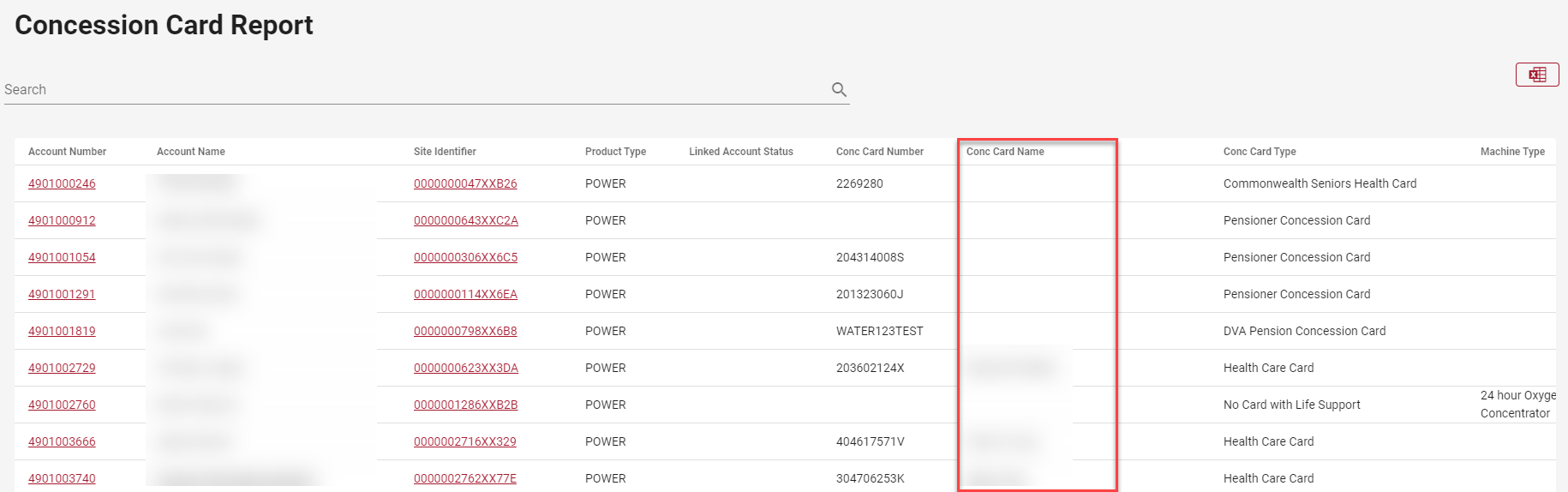The height and width of the screenshot is (492, 1568).
Task: Click the Conc Card Name header
Action: (x=1005, y=152)
